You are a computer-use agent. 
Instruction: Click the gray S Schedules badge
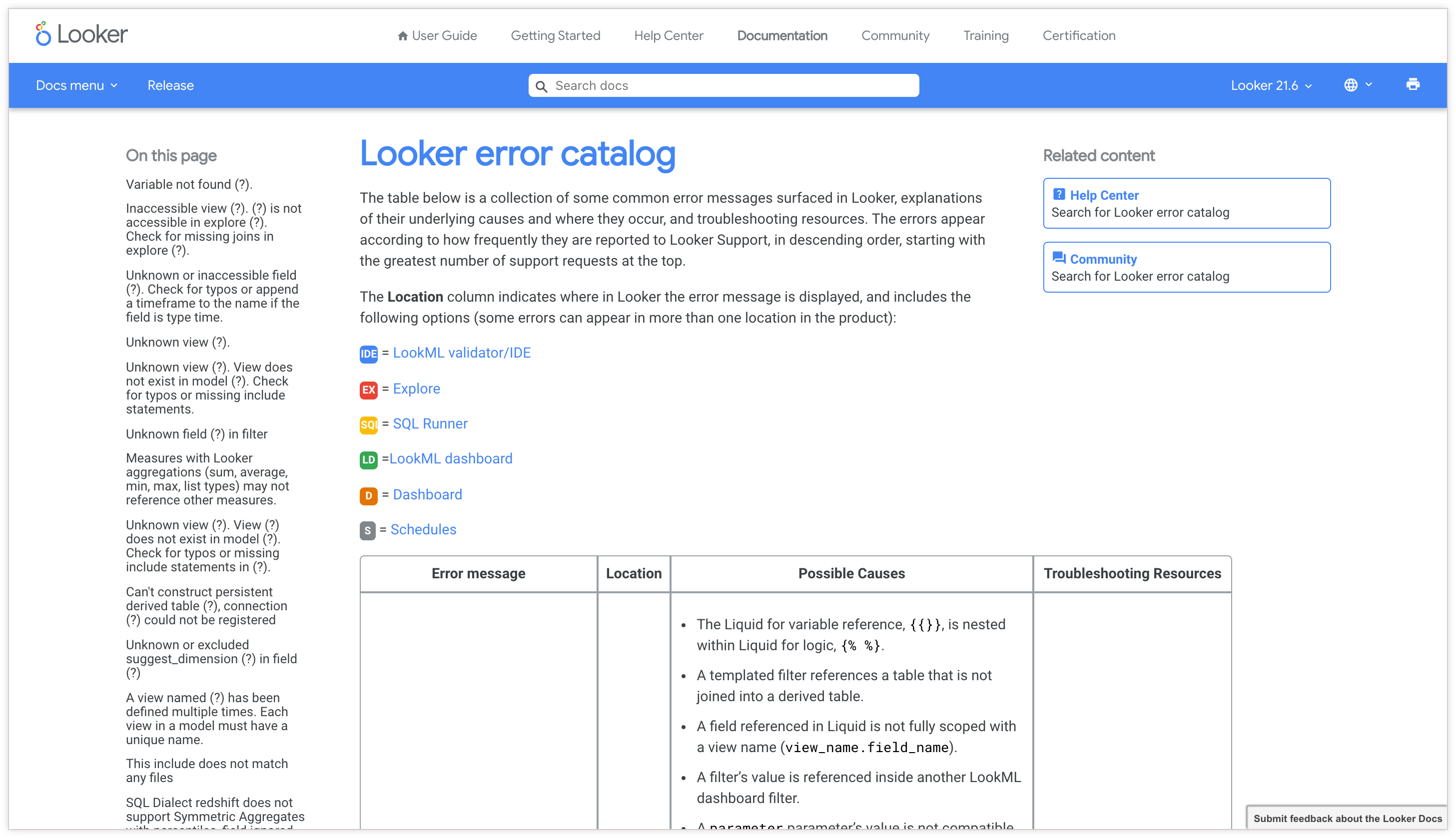click(x=367, y=530)
